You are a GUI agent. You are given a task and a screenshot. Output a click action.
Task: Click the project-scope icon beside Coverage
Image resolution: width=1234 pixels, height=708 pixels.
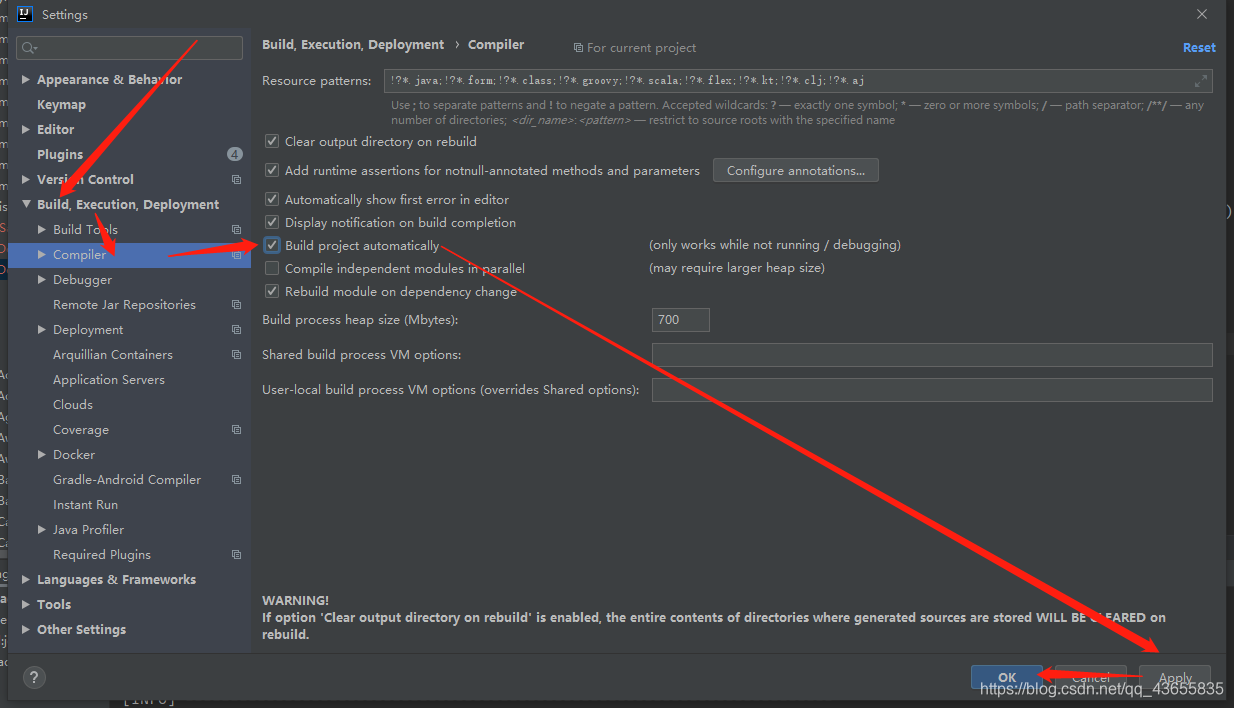(236, 430)
